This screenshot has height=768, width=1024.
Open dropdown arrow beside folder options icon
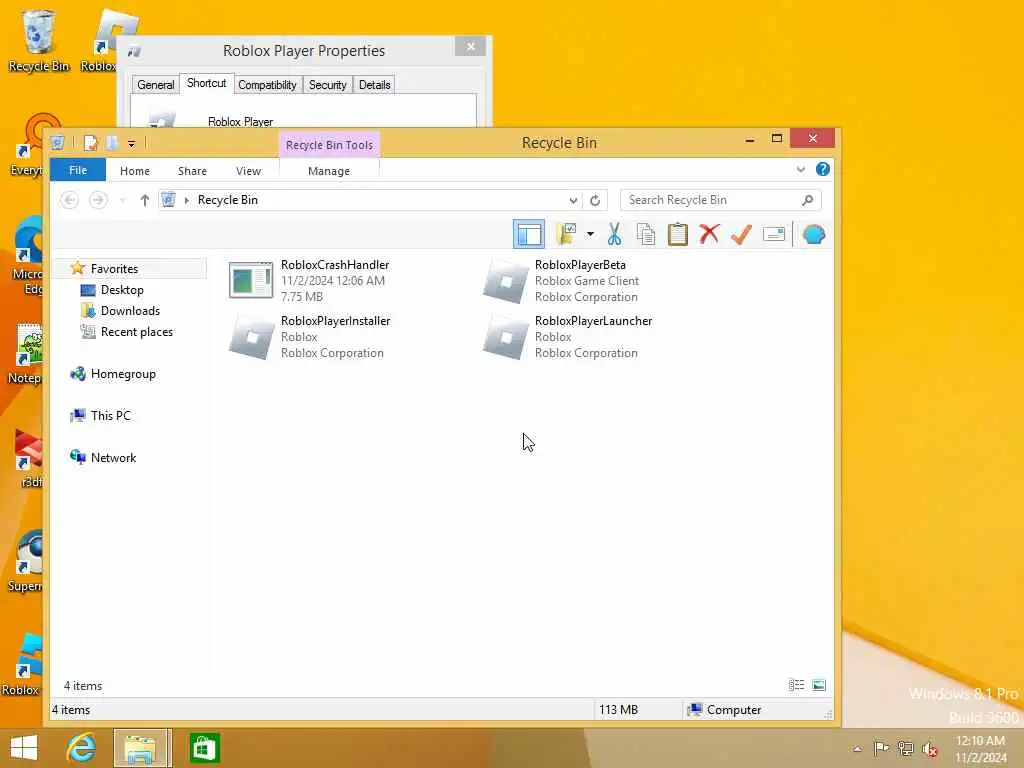590,234
